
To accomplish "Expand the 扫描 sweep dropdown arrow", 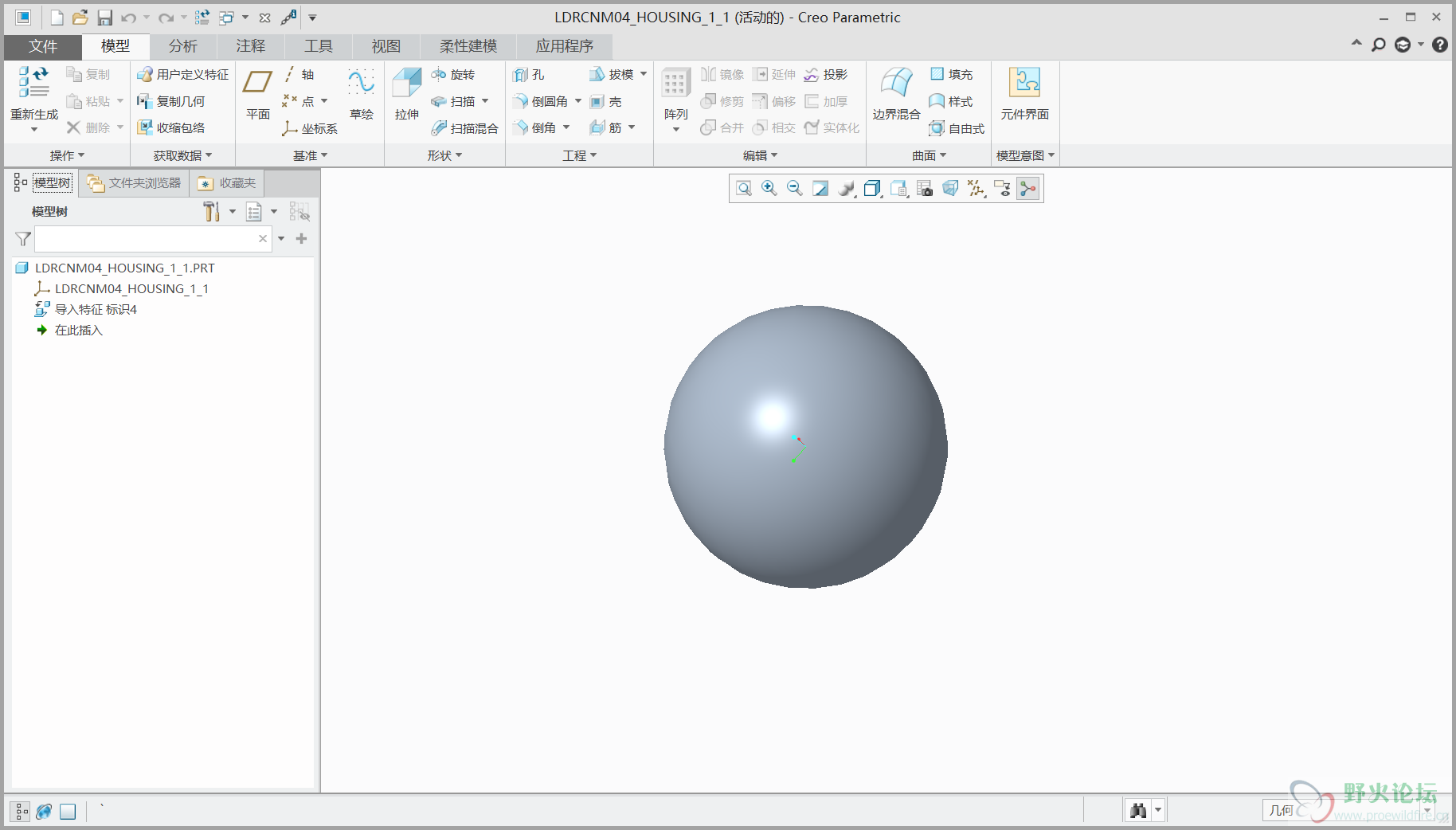I will (x=485, y=102).
